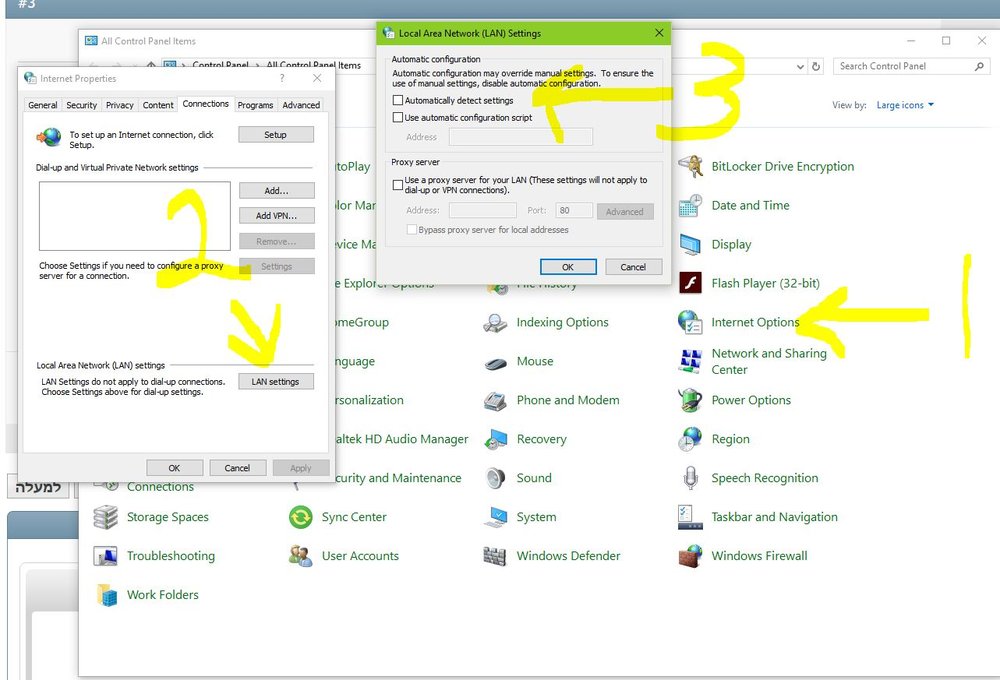Click the Setup button in Internet Properties
Viewport: 1000px width, 680px height.
click(276, 135)
